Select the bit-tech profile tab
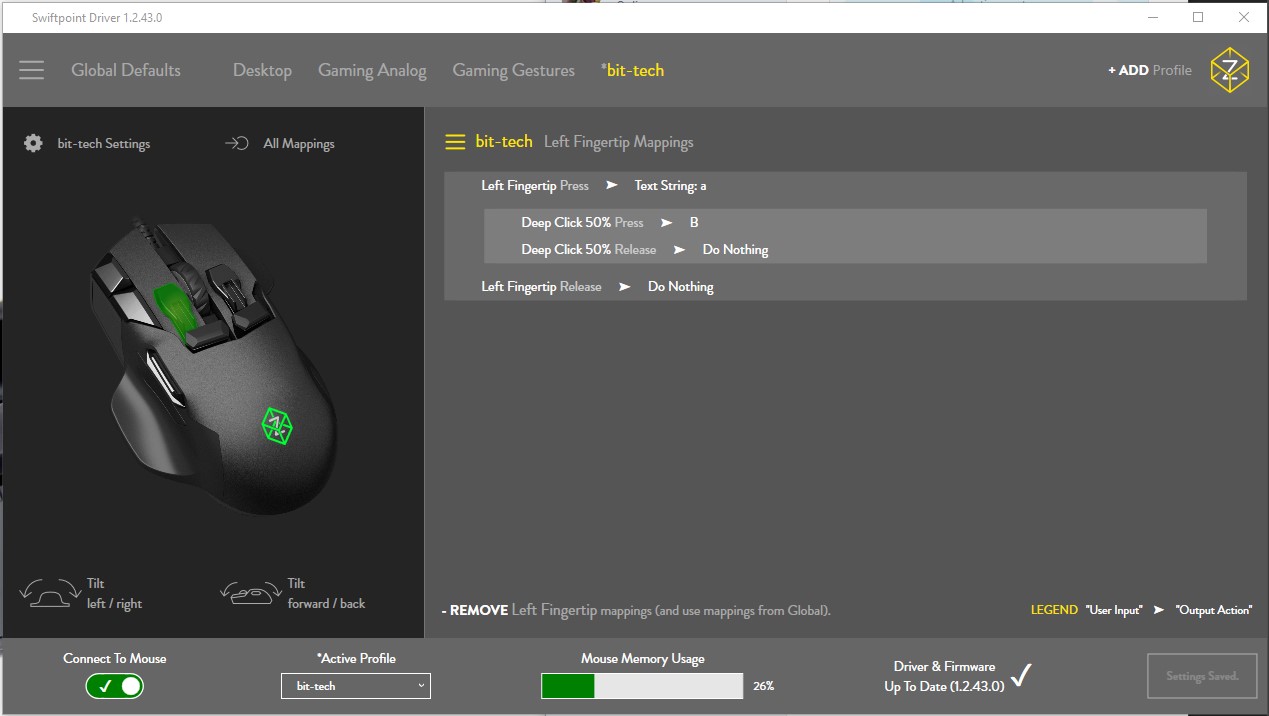 (632, 70)
